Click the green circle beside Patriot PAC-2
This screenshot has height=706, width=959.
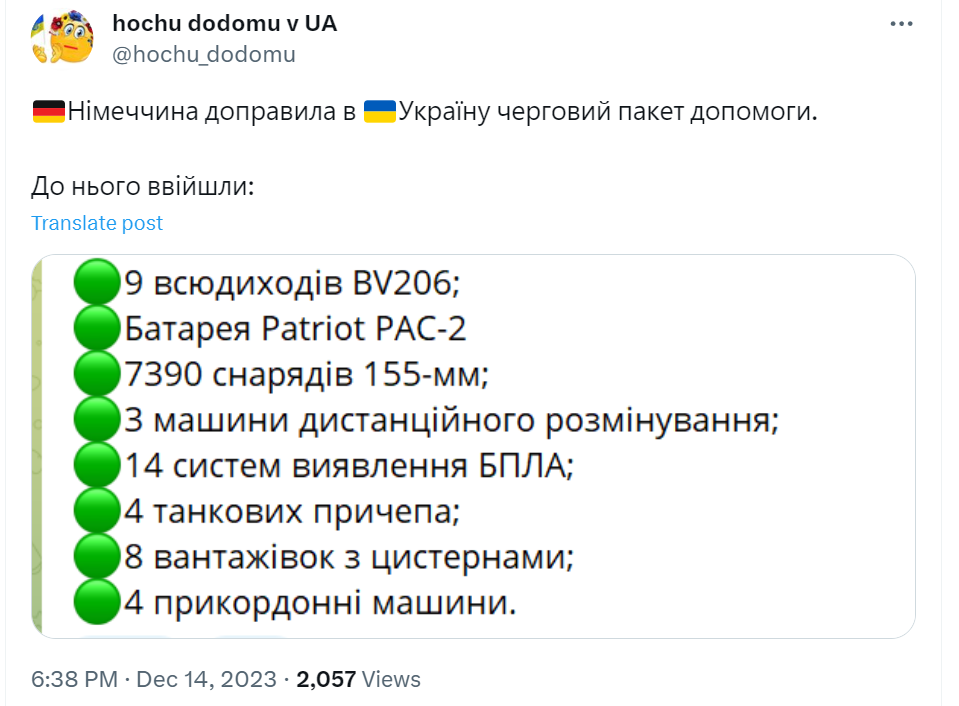point(97,329)
